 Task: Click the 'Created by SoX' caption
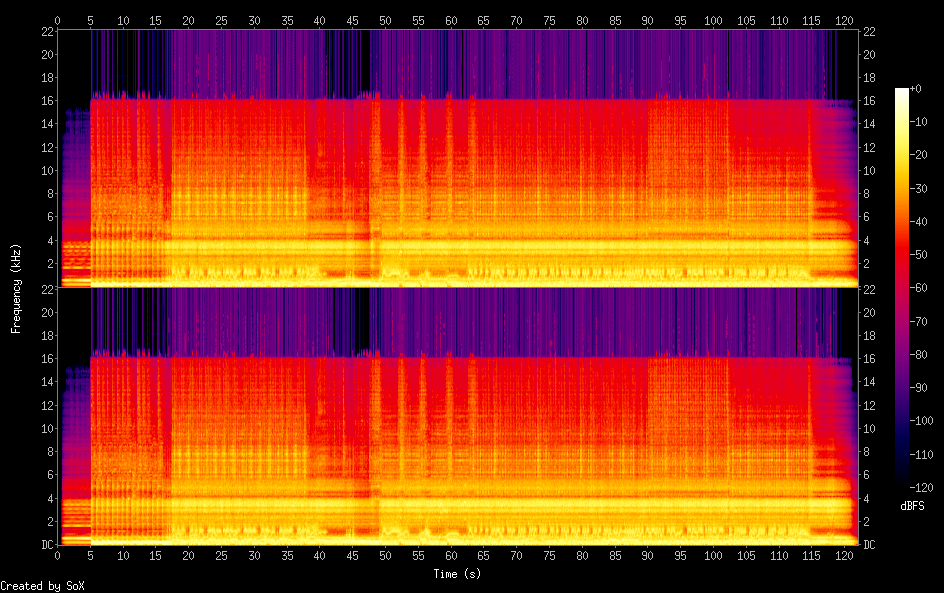42,586
